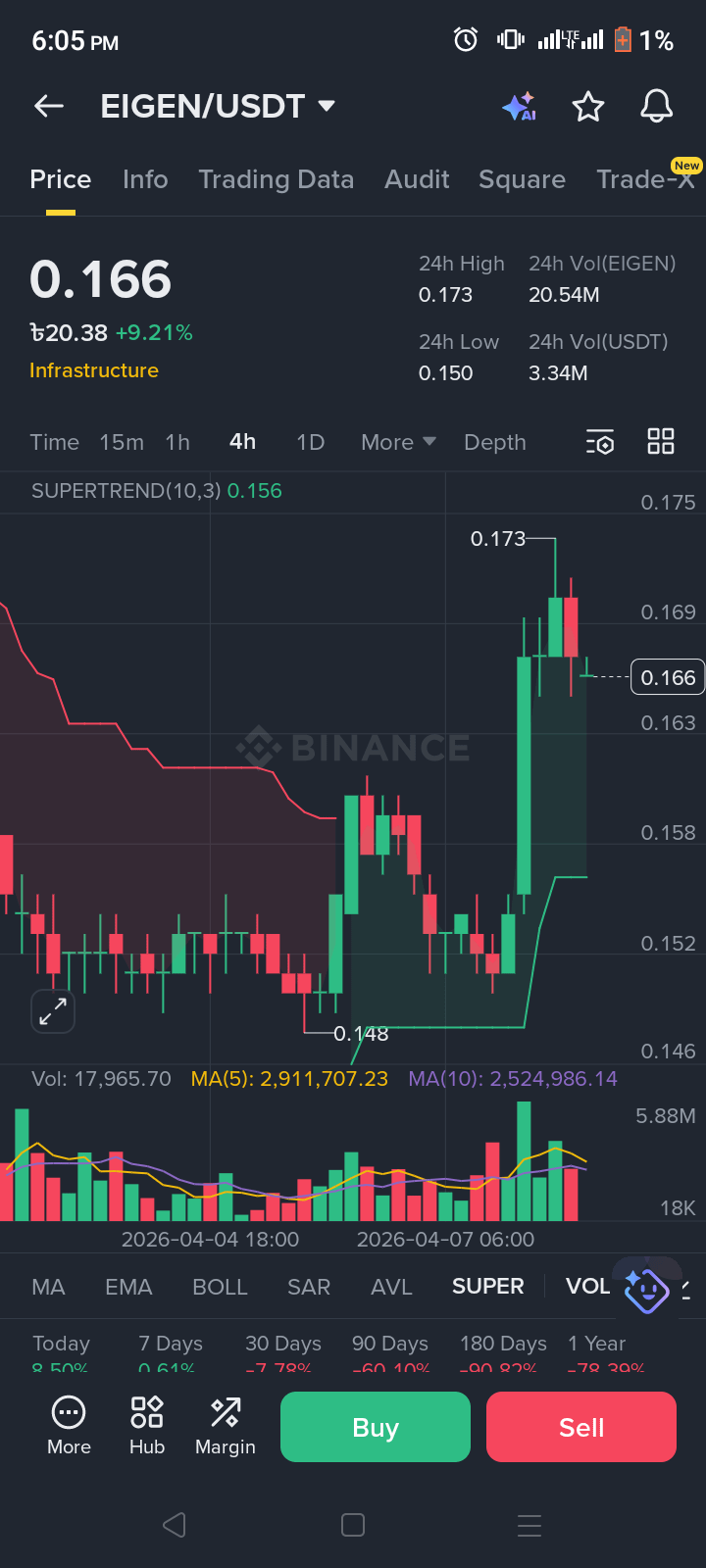Tap the 24h Low value 0.150
The image size is (706, 1568).
(x=445, y=373)
